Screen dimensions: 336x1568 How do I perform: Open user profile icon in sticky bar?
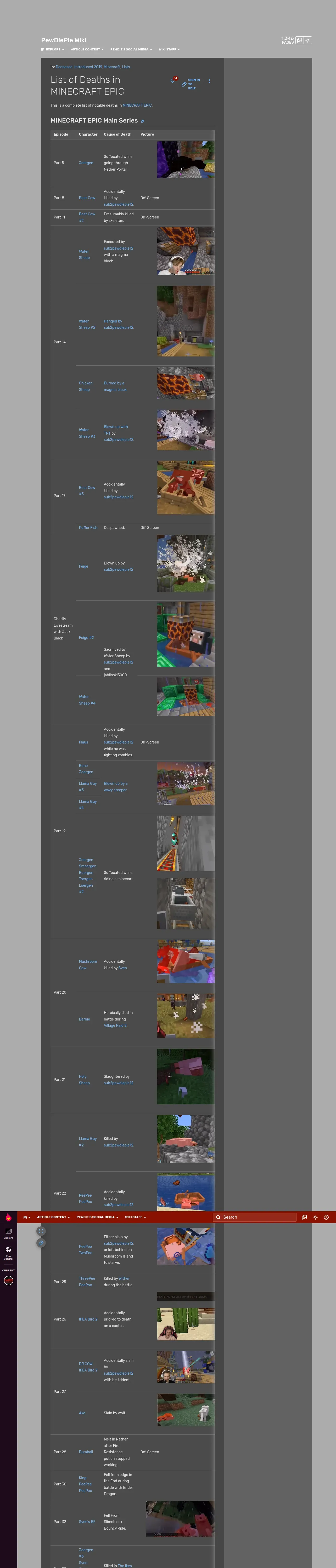click(x=326, y=1217)
